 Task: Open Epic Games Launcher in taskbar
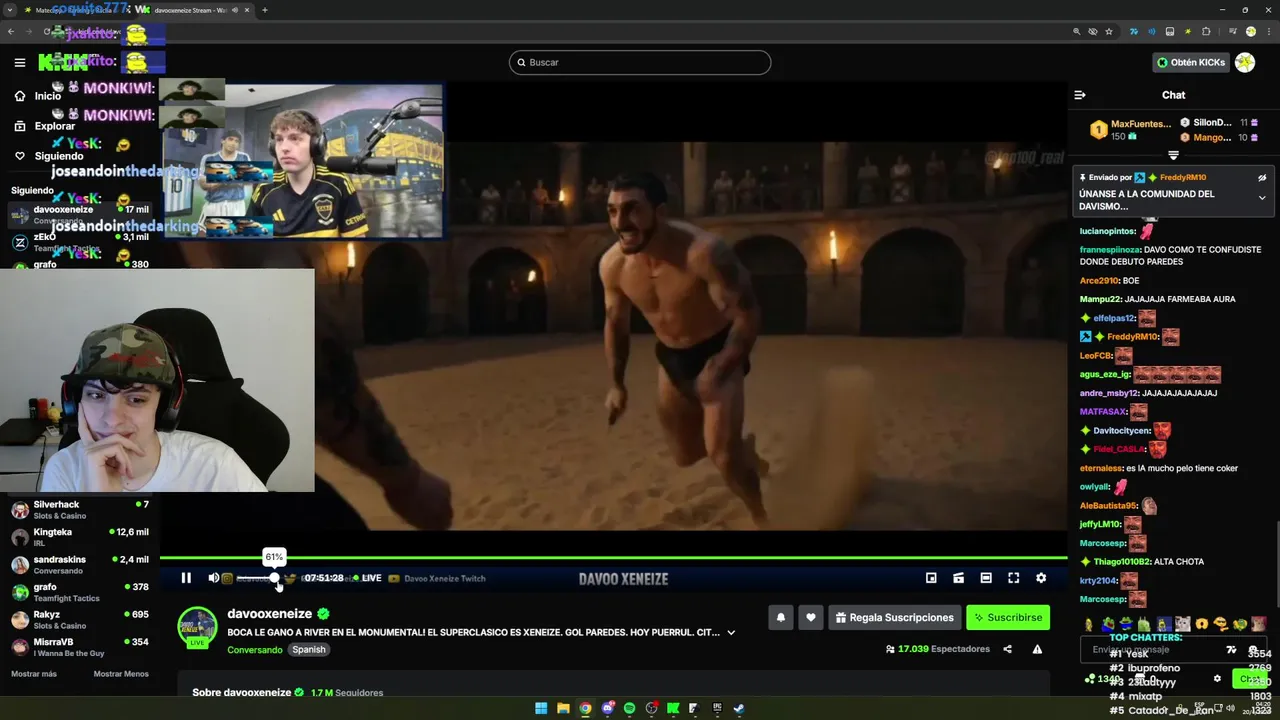point(717,708)
